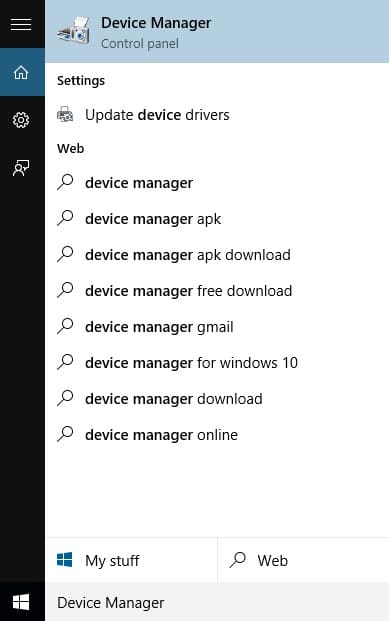Click magnifier icon beside "device manager apk download"
This screenshot has width=389, height=621.
[65, 254]
